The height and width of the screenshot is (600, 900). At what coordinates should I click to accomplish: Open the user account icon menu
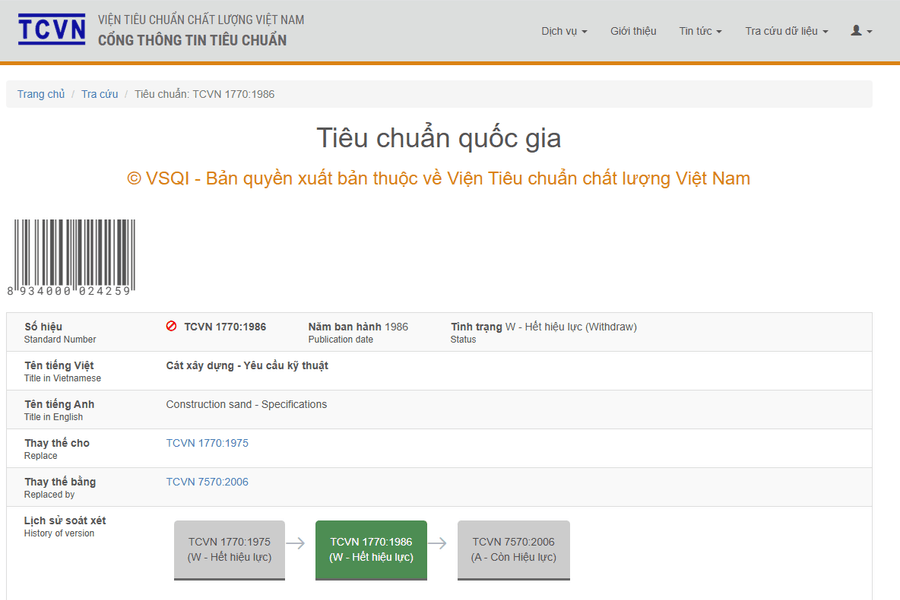click(861, 31)
